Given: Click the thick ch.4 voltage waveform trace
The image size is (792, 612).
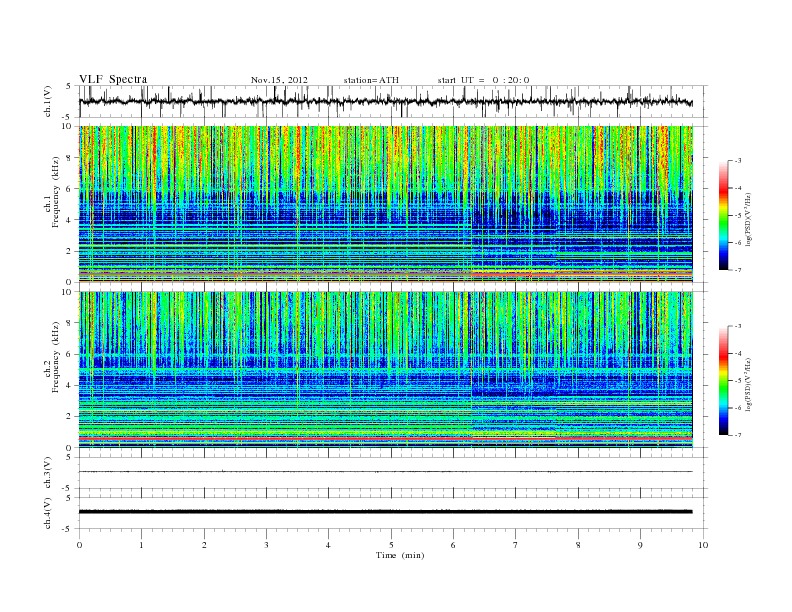Looking at the screenshot, I should tap(386, 512).
